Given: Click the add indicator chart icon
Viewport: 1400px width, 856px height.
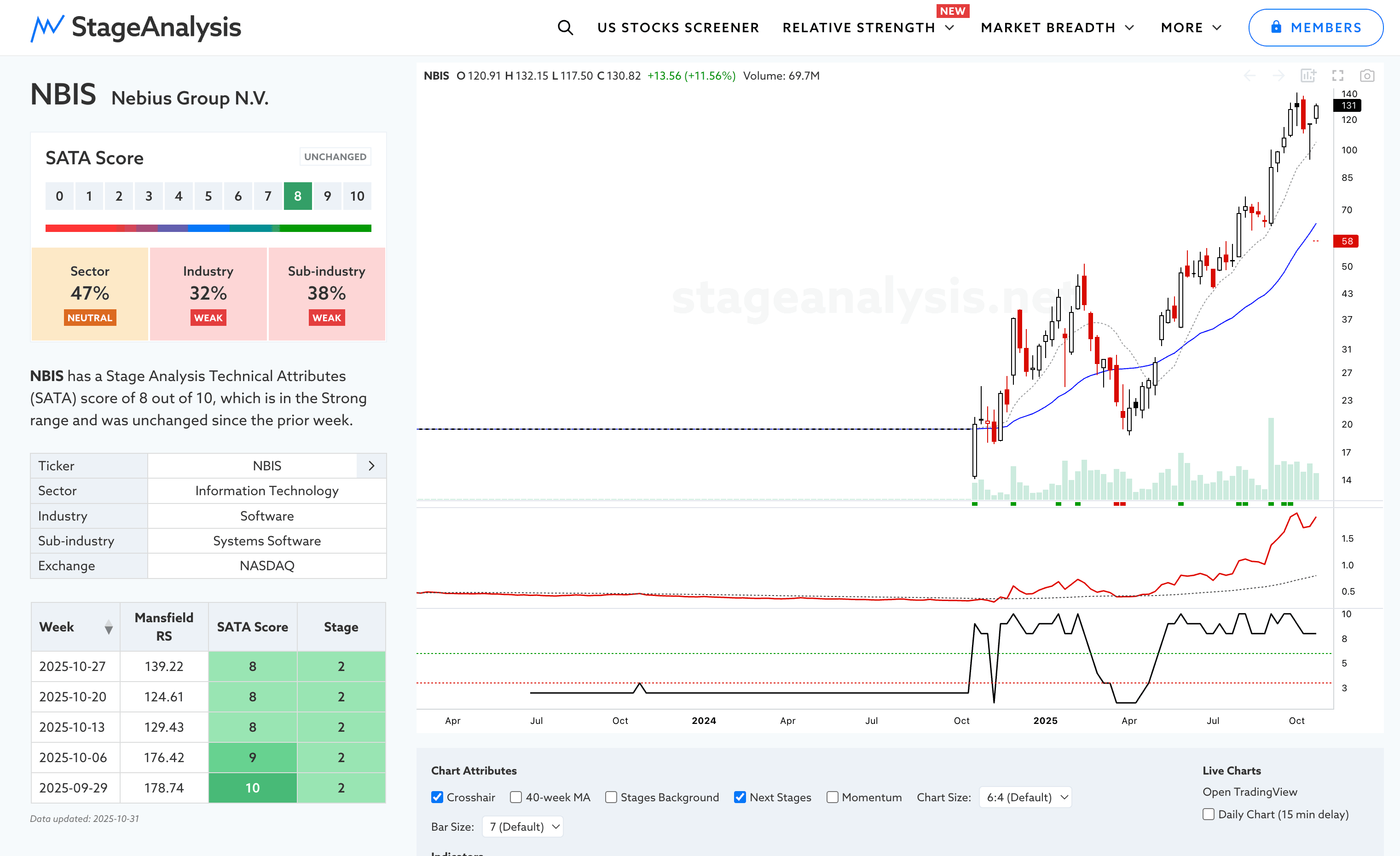Looking at the screenshot, I should pos(1308,75).
